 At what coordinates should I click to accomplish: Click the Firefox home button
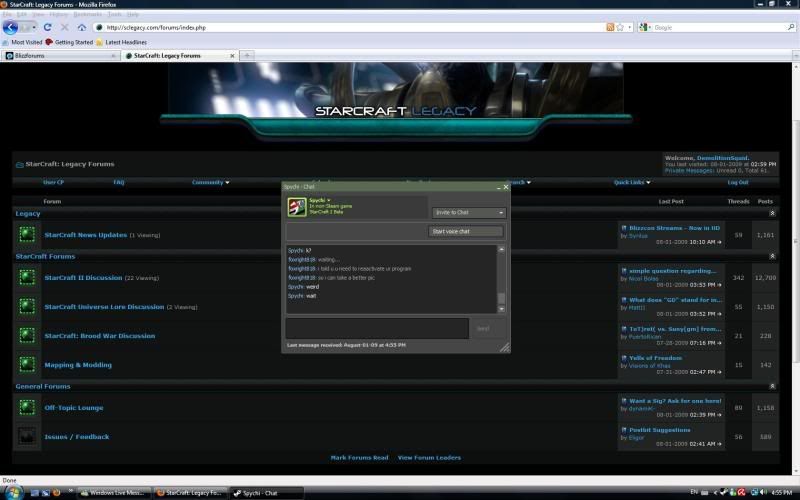(x=82, y=27)
